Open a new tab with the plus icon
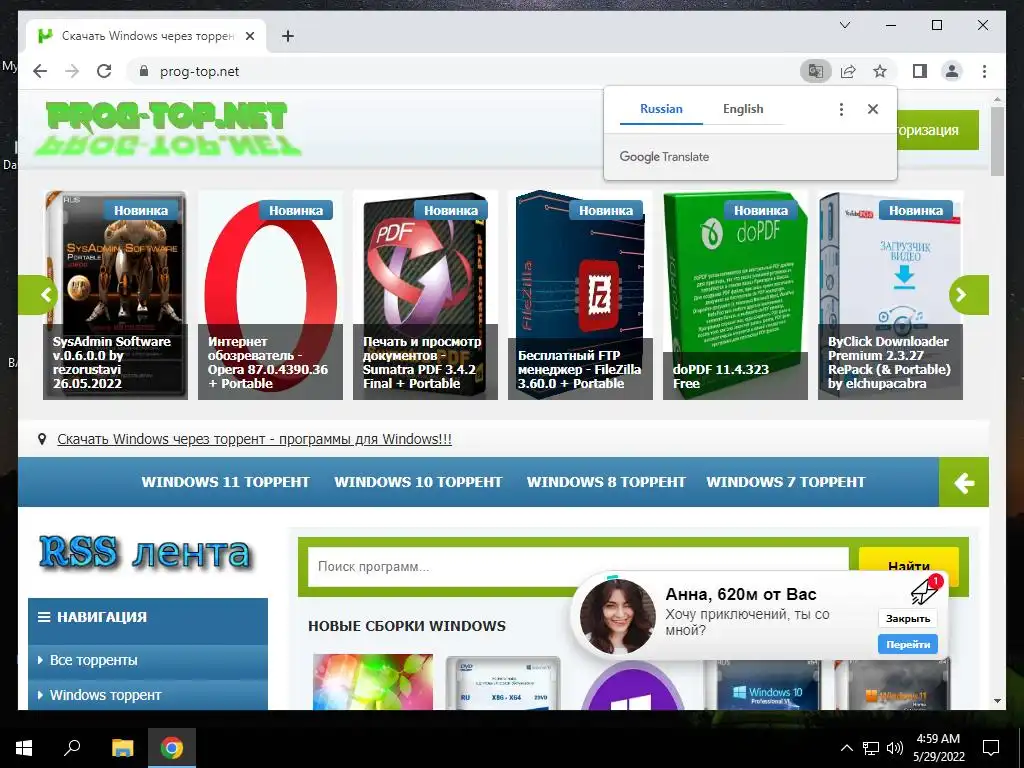The image size is (1024, 768). (287, 36)
